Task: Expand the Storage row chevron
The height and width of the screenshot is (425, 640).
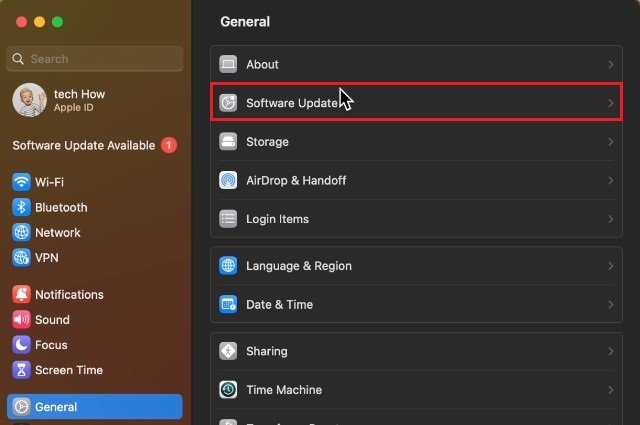Action: click(611, 142)
